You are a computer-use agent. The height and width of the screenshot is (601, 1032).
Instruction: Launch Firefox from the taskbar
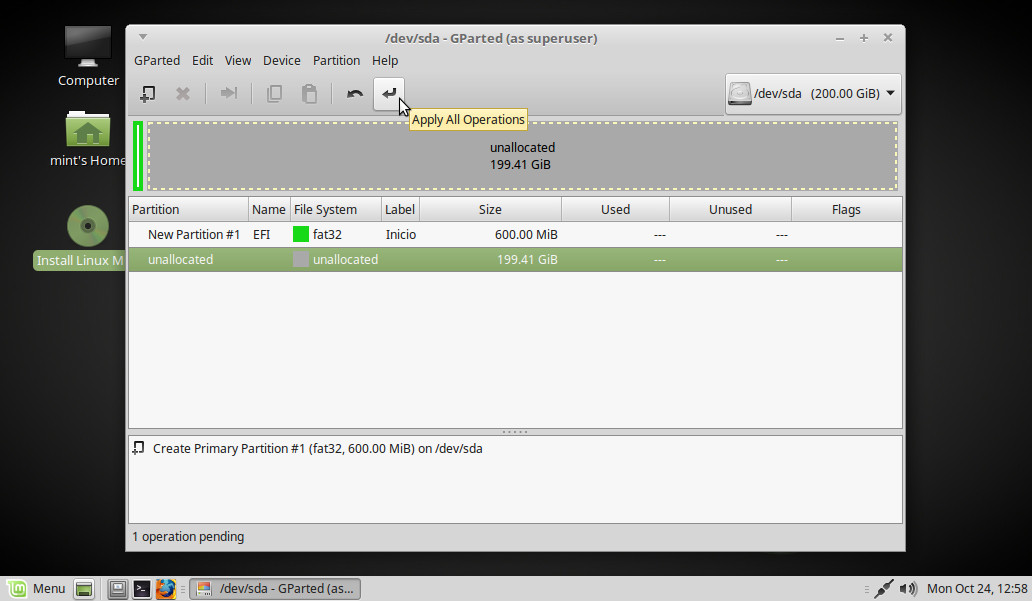pyautogui.click(x=166, y=589)
